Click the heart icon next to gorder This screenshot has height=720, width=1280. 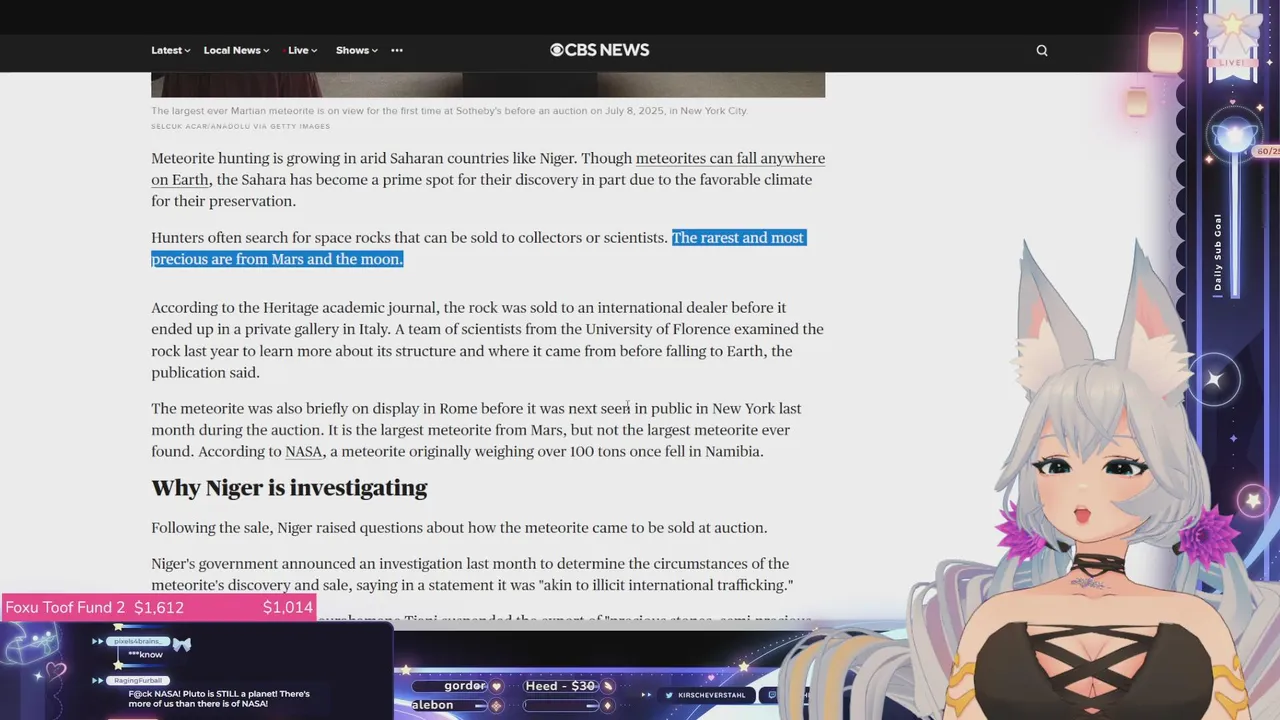pos(496,686)
